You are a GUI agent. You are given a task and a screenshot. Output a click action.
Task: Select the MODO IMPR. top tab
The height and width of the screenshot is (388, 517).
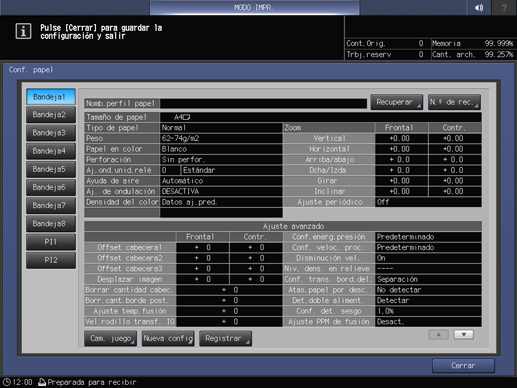click(254, 7)
